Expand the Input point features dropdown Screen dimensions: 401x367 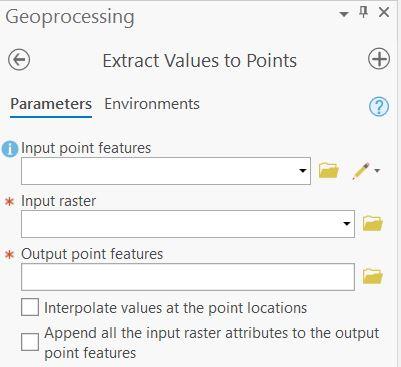(x=303, y=171)
